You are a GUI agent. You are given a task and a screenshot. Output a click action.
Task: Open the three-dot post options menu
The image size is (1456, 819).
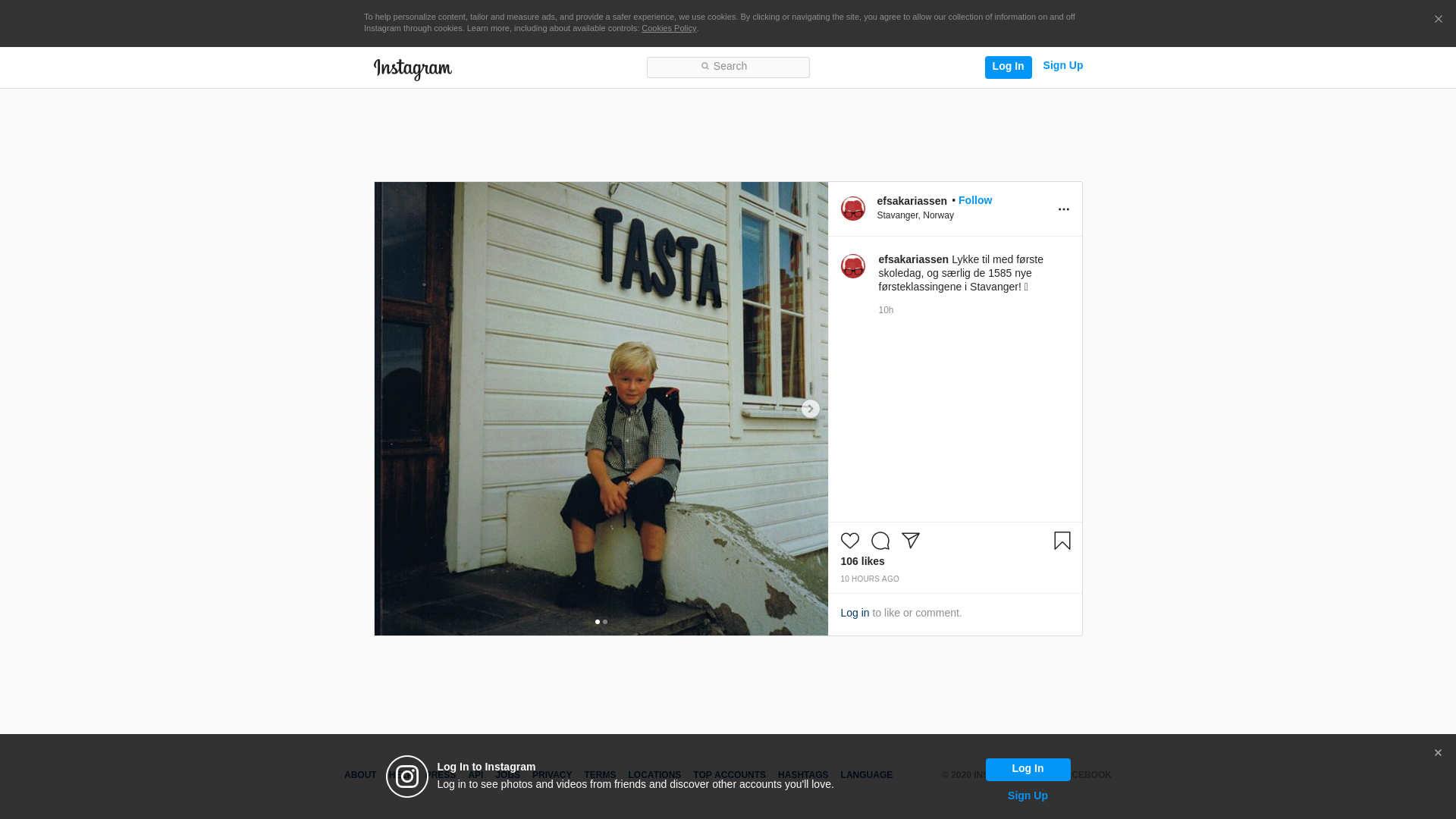(x=1063, y=209)
